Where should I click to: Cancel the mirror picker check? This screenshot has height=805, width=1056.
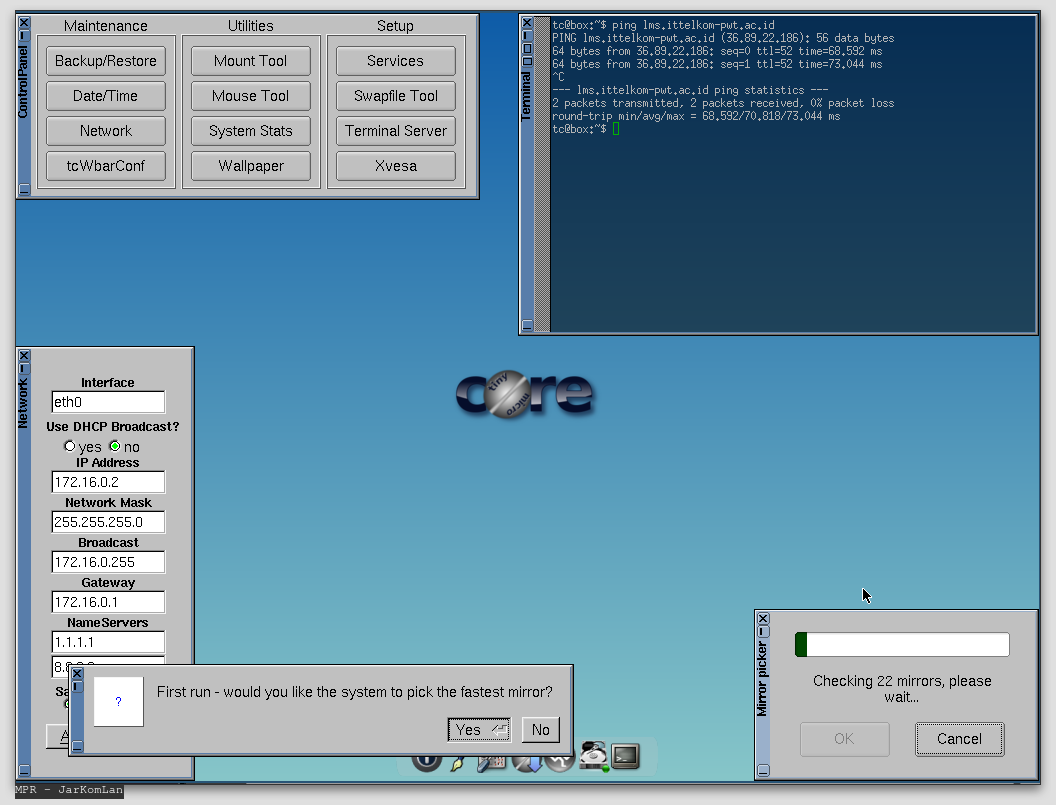pyautogui.click(x=959, y=739)
